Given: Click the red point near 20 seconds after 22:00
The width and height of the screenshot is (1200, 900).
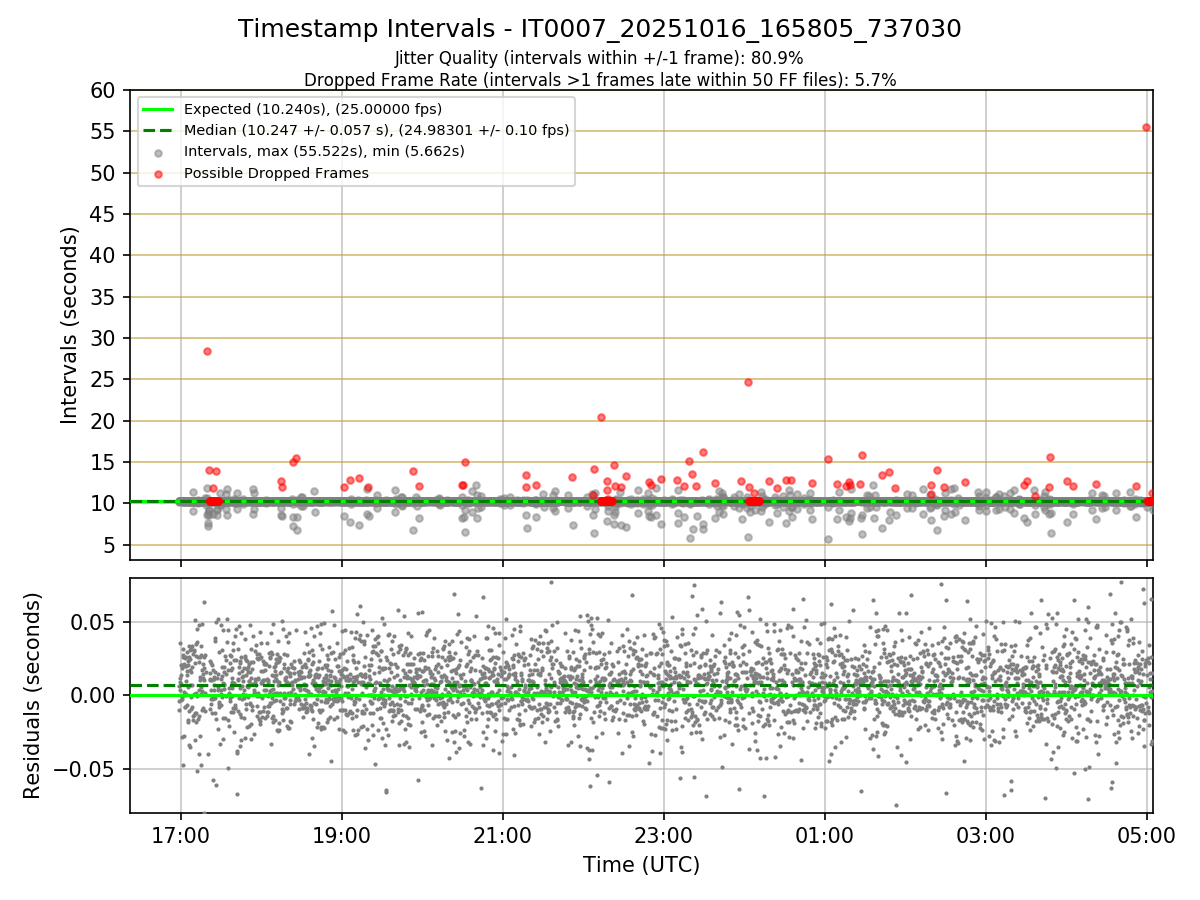Looking at the screenshot, I should [601, 417].
